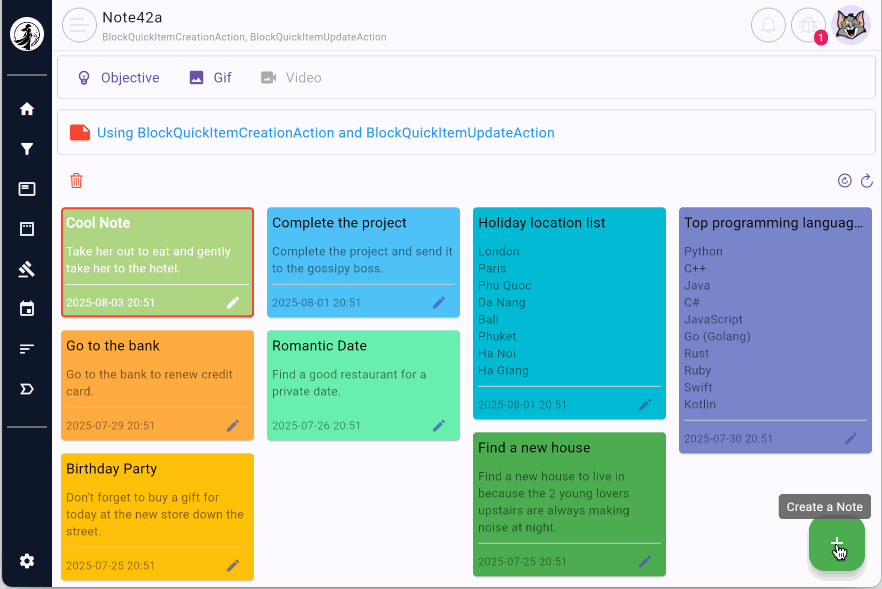Select the Holiday location list note

point(568,300)
